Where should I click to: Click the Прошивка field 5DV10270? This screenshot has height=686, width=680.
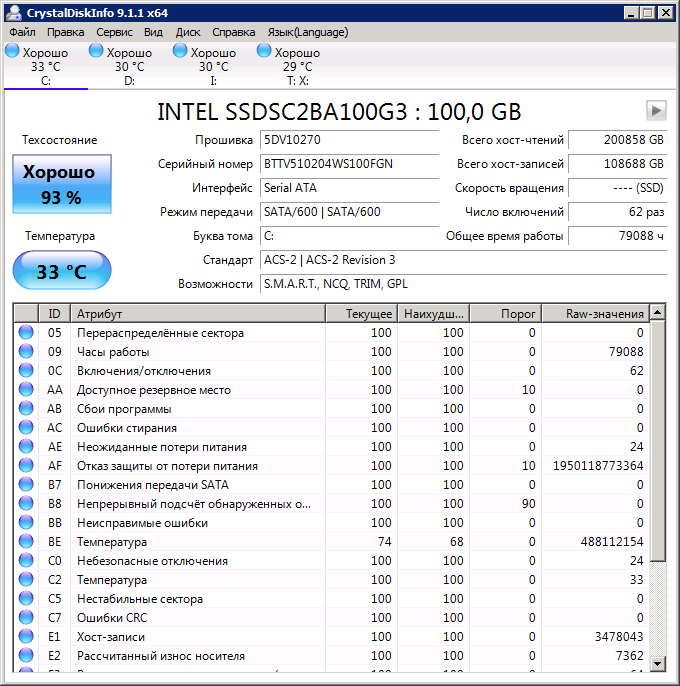pos(349,140)
